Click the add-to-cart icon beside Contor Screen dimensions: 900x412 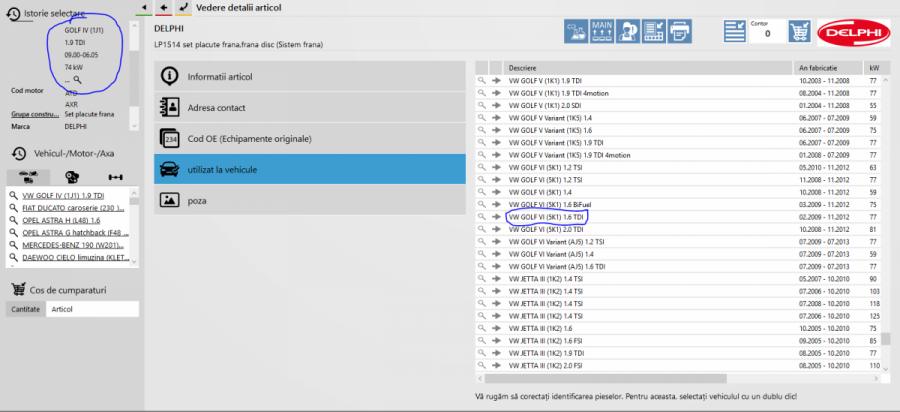(x=799, y=31)
